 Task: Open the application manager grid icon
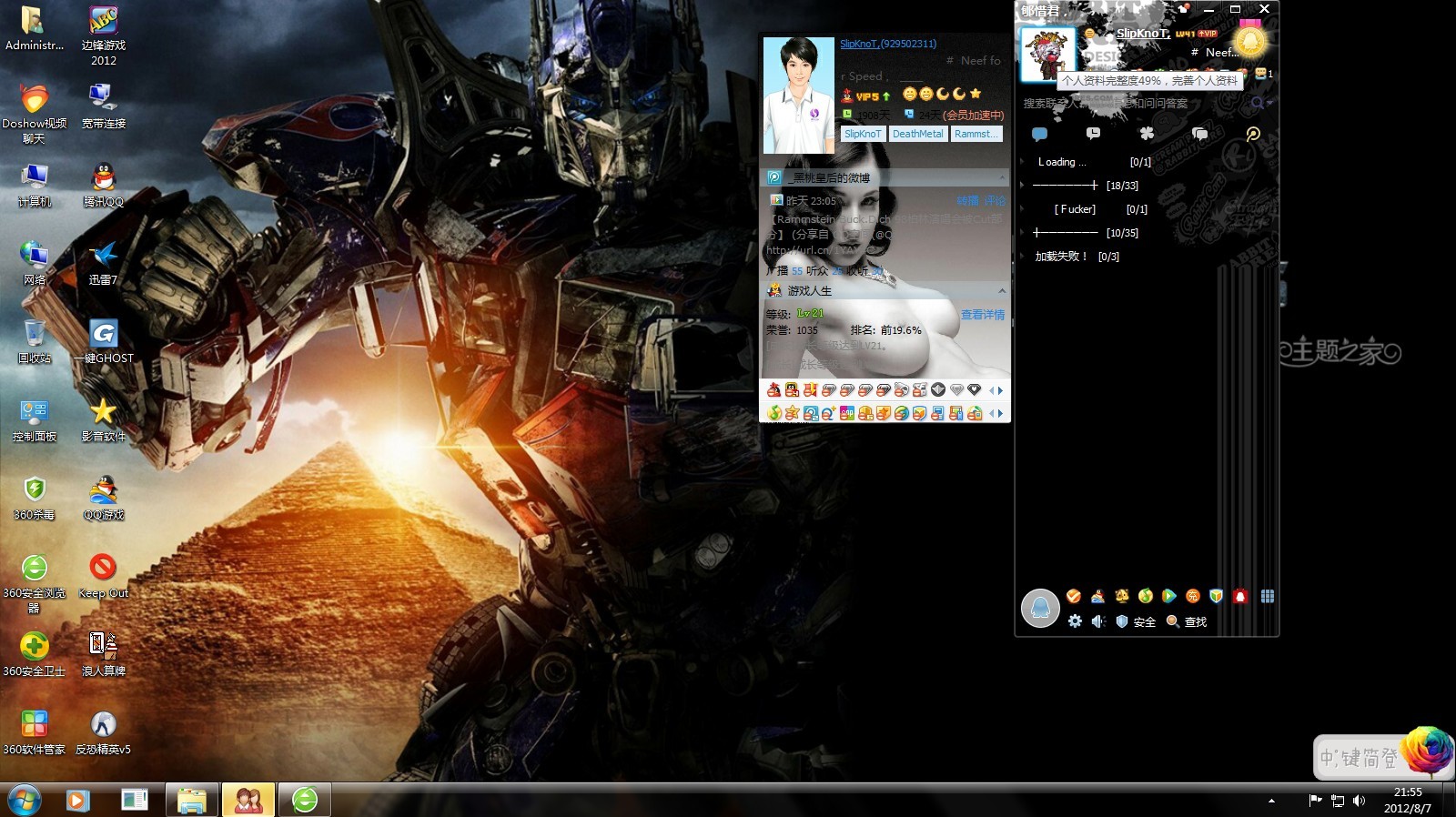point(1268,596)
